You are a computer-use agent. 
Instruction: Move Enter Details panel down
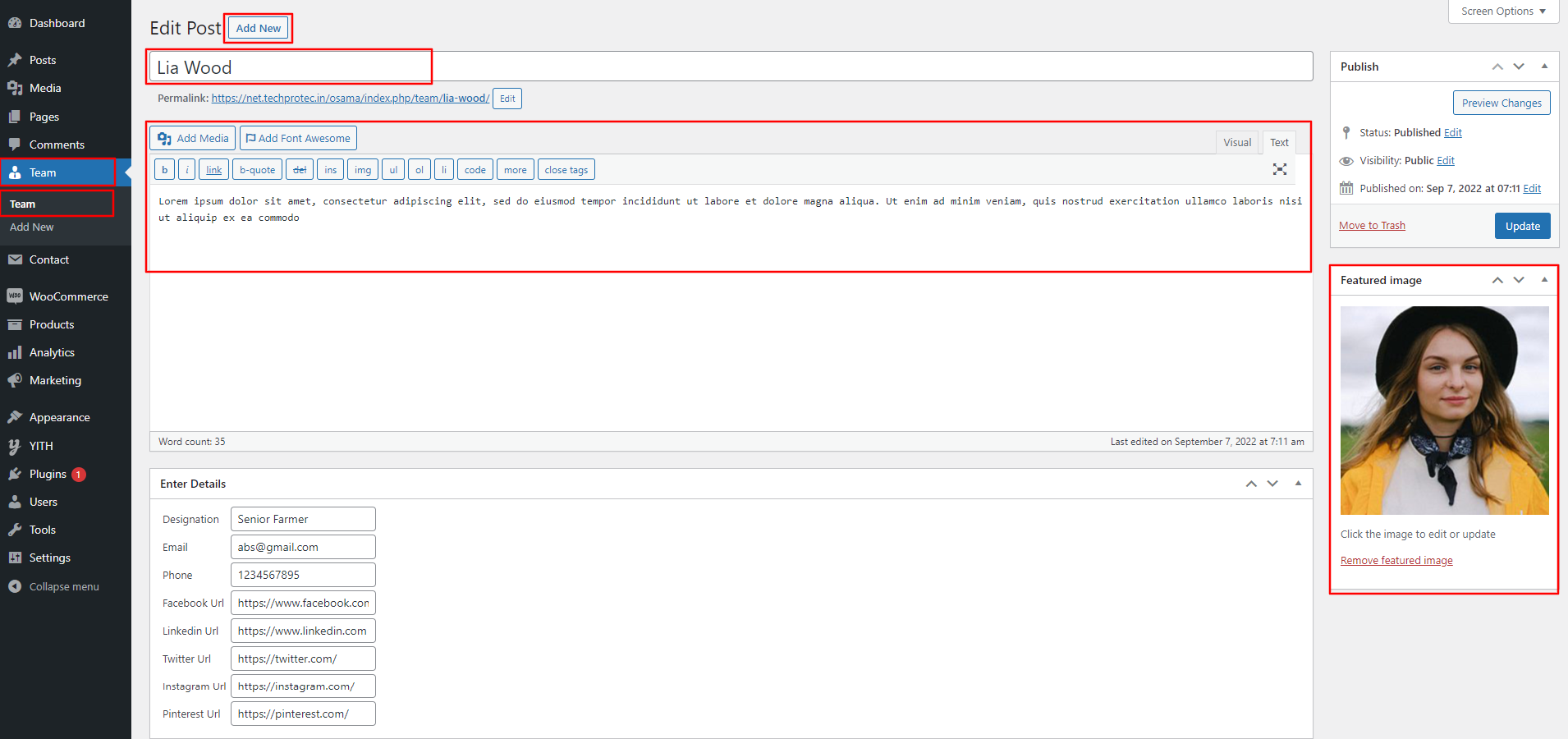coord(1272,484)
